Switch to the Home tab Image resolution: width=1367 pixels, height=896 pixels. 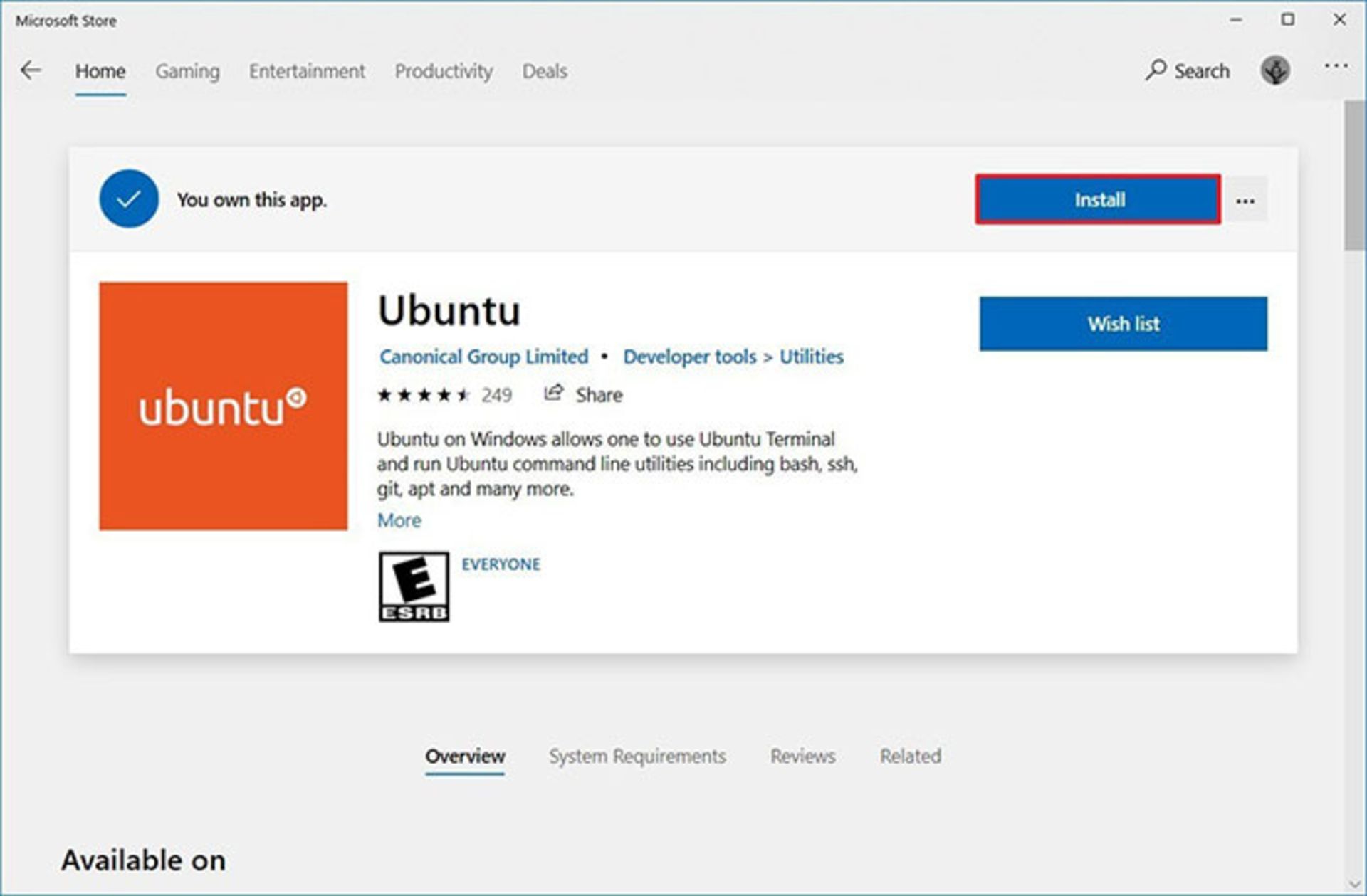click(100, 71)
